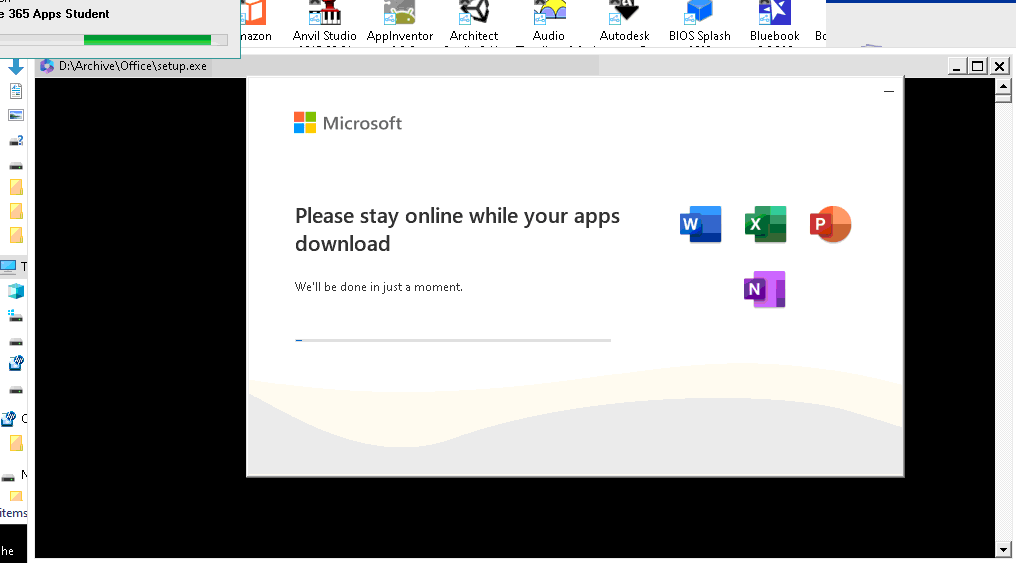Image resolution: width=1016 pixels, height=563 pixels.
Task: Minimize the Microsoft installer dialog
Action: pos(889,92)
